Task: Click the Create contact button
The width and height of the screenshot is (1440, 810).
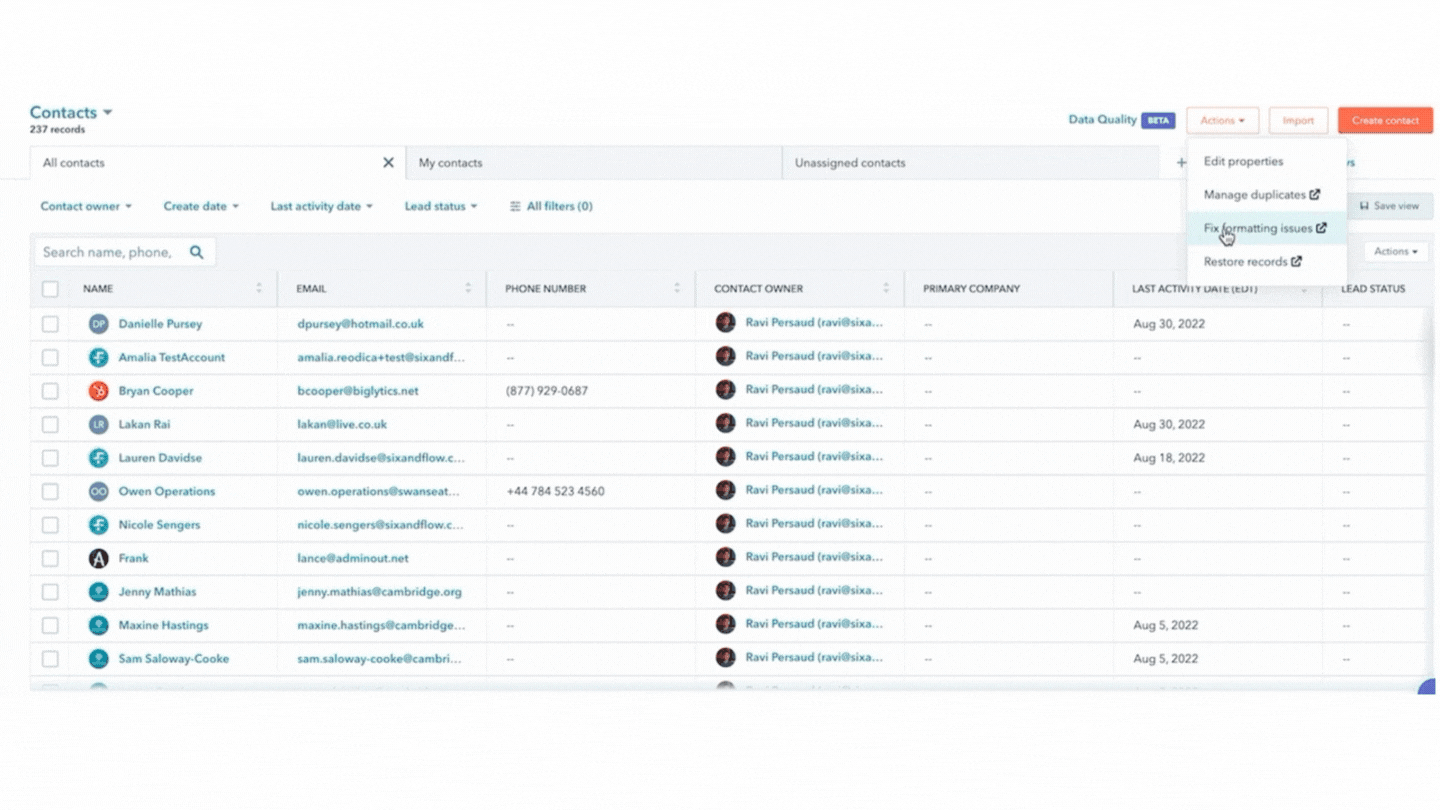Action: click(x=1385, y=120)
